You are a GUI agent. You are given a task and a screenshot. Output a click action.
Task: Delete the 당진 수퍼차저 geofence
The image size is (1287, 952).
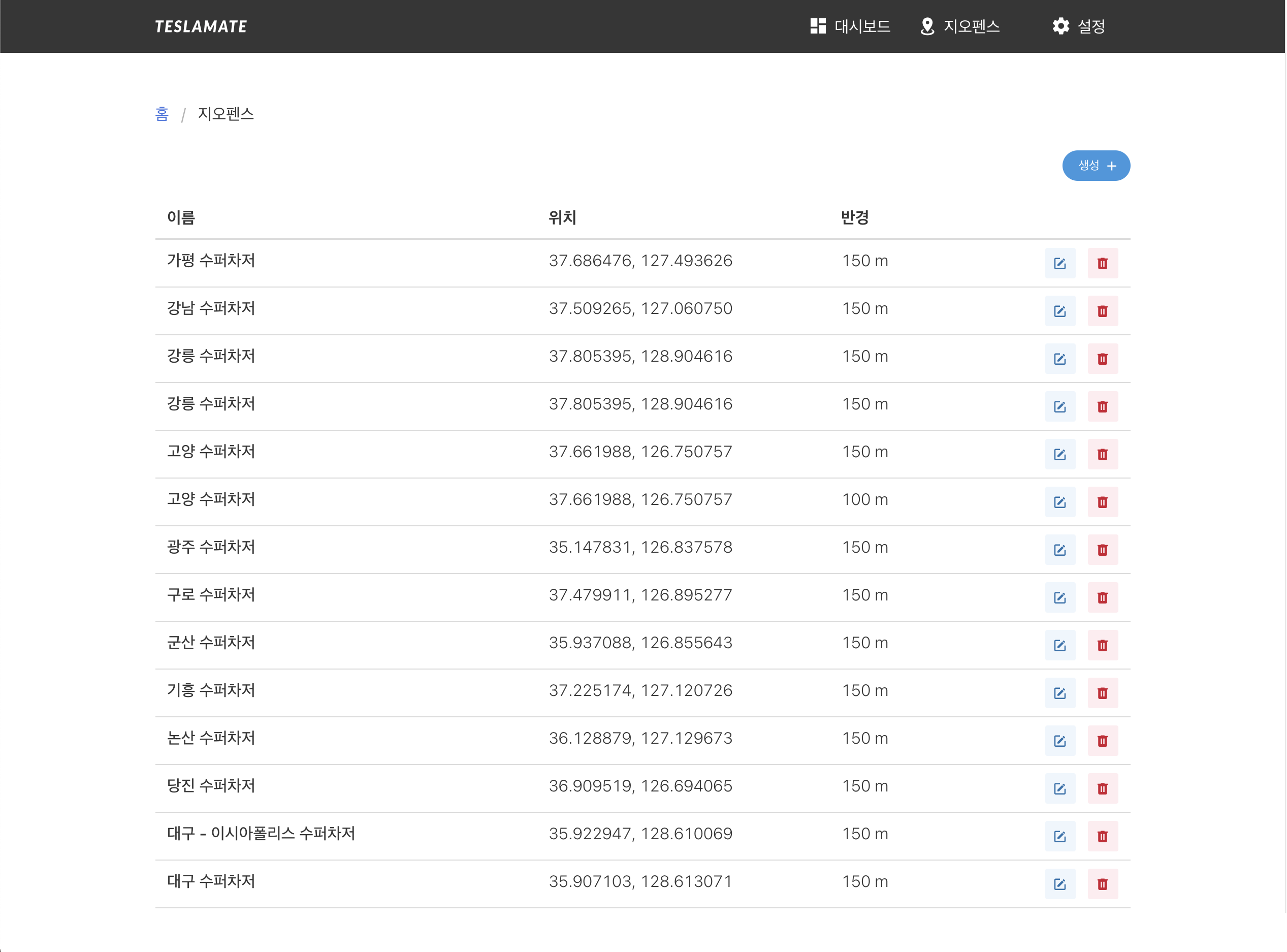(x=1103, y=789)
